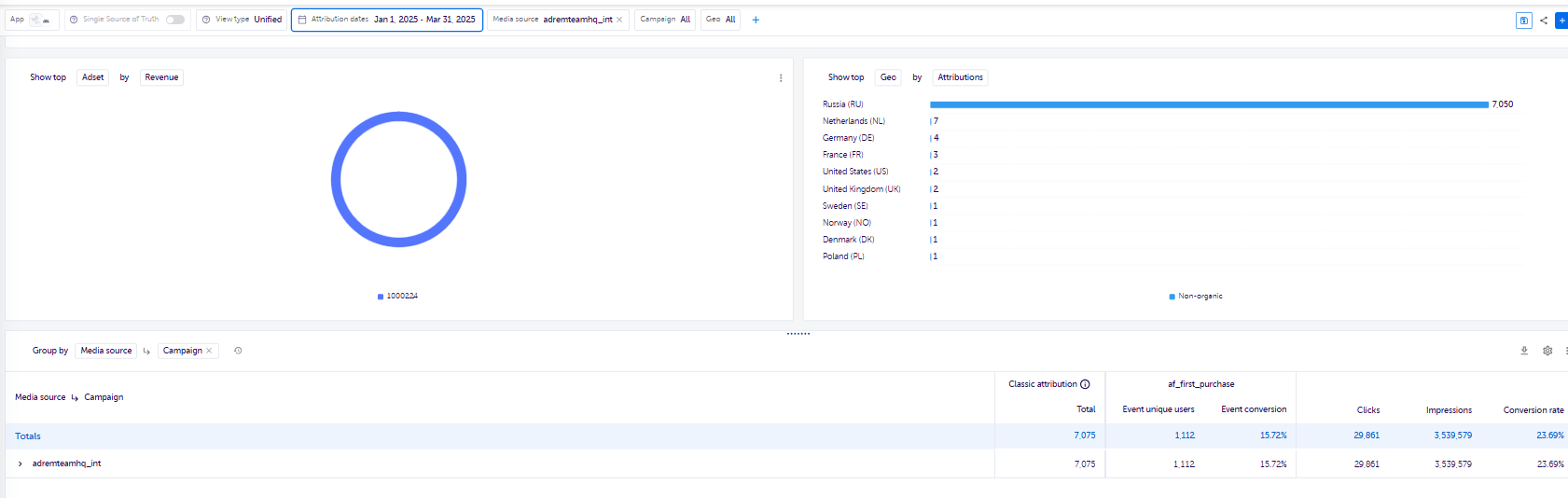The image size is (1568, 498).
Task: Click the Russia (RU) bar
Action: point(1209,104)
